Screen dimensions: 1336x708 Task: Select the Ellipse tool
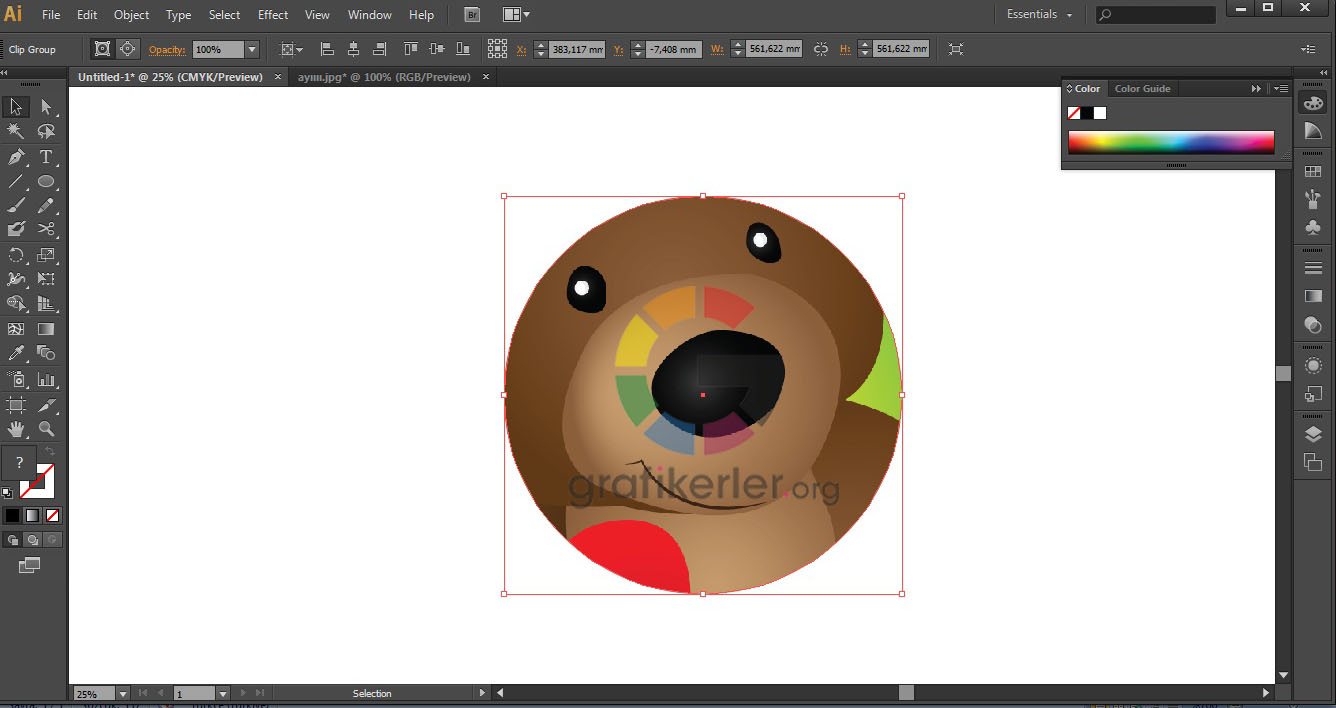coord(46,181)
